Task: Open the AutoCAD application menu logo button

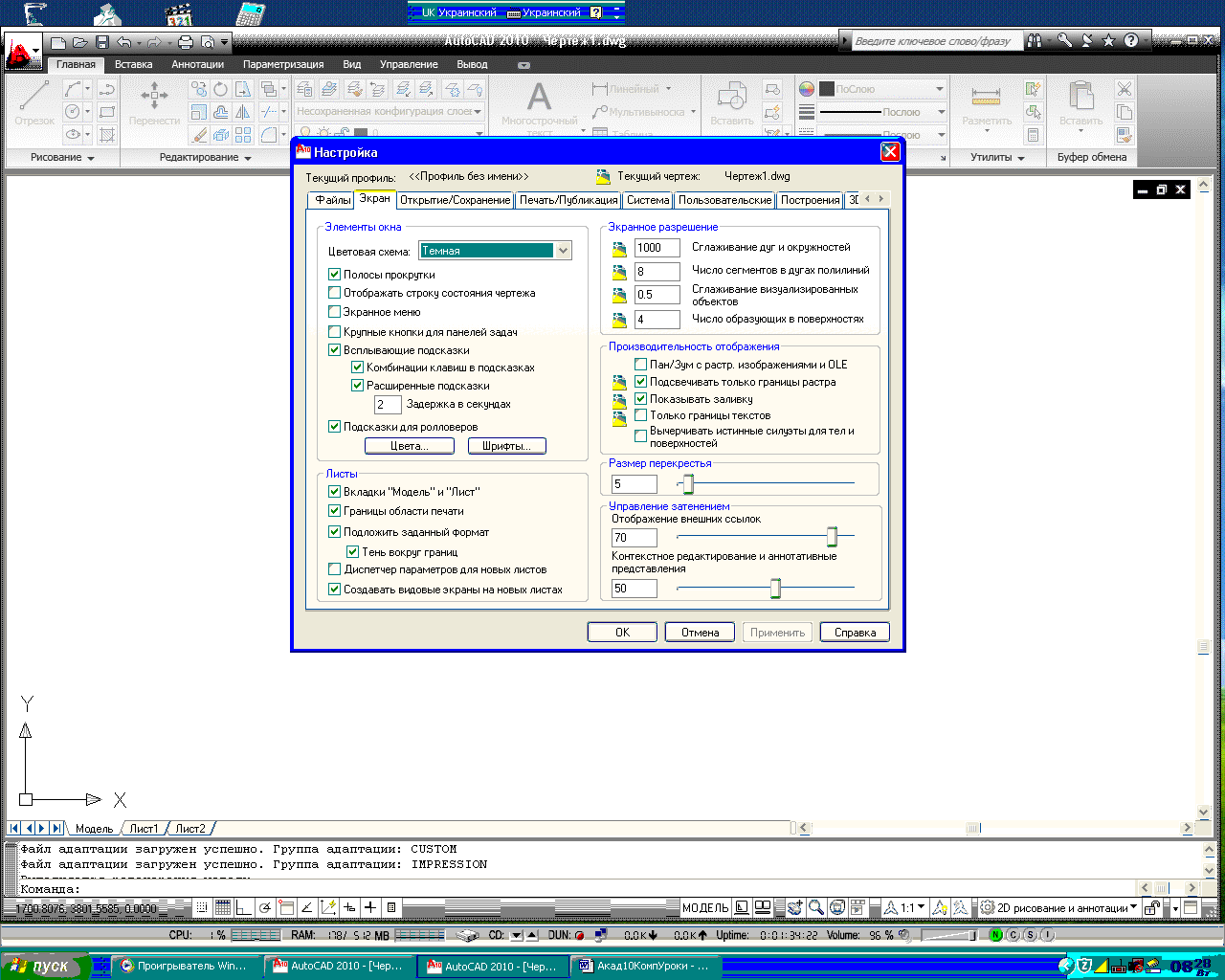Action: tap(23, 51)
